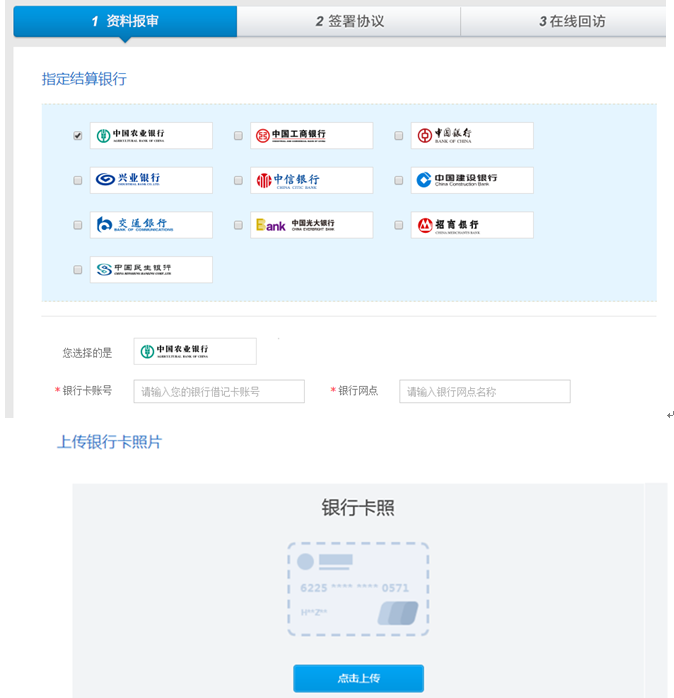This screenshot has height=698, width=674.
Task: Click the Bank of Communications logo (交通银行)
Action: coord(151,225)
